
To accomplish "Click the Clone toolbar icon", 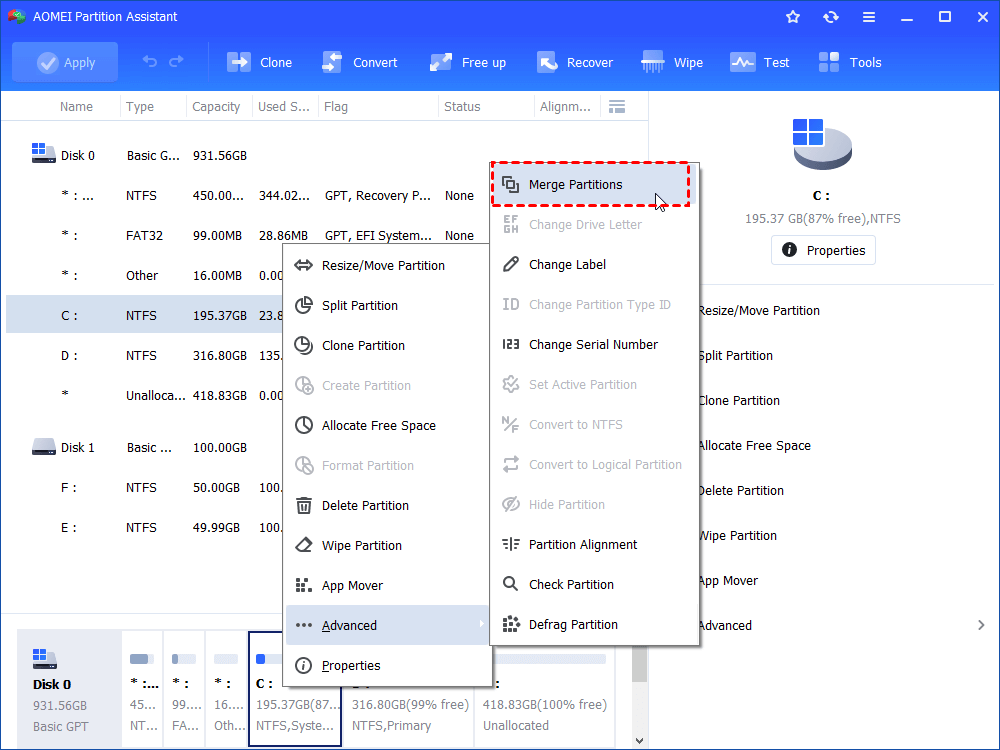I will point(259,62).
